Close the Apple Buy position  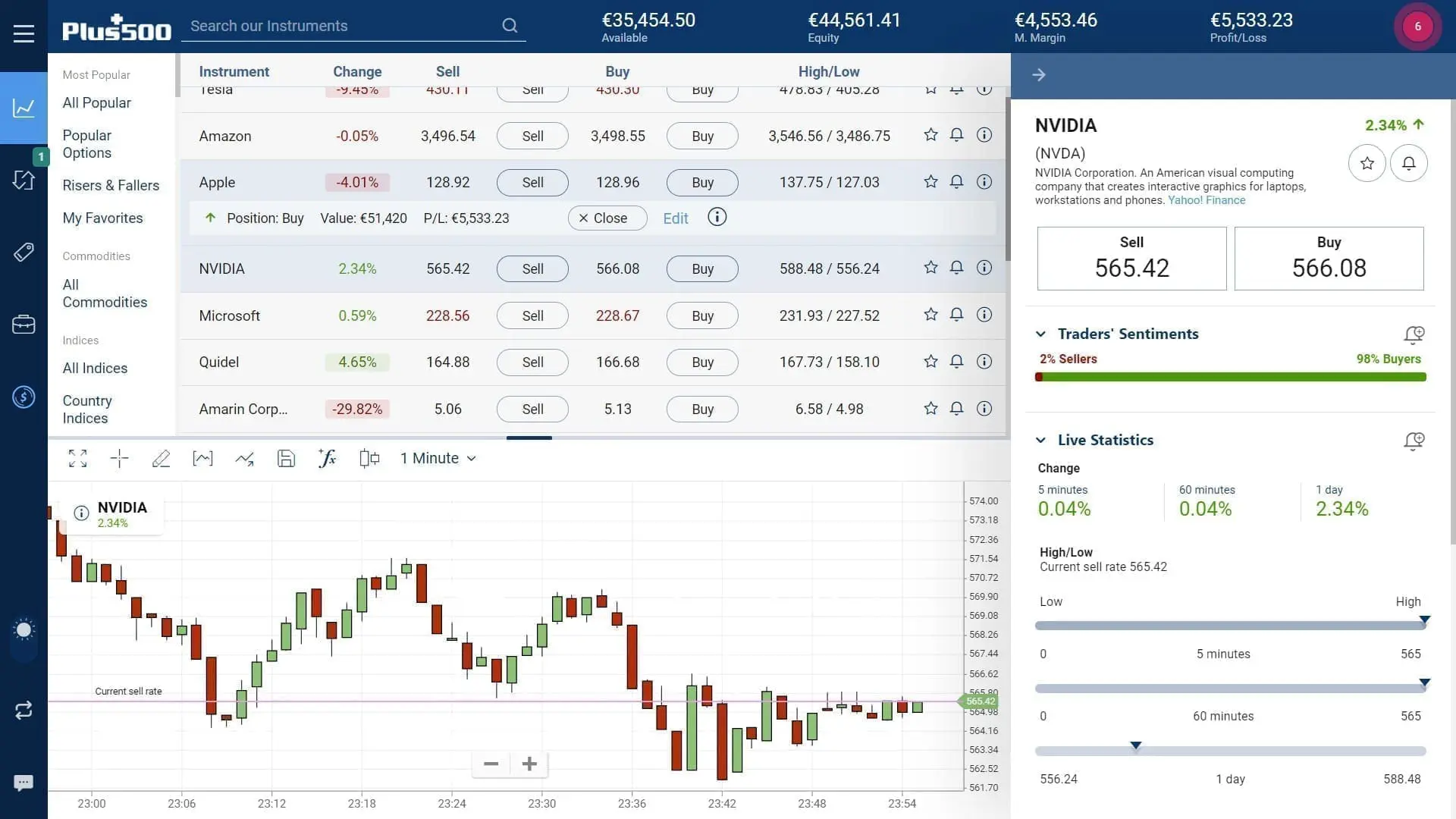(607, 218)
